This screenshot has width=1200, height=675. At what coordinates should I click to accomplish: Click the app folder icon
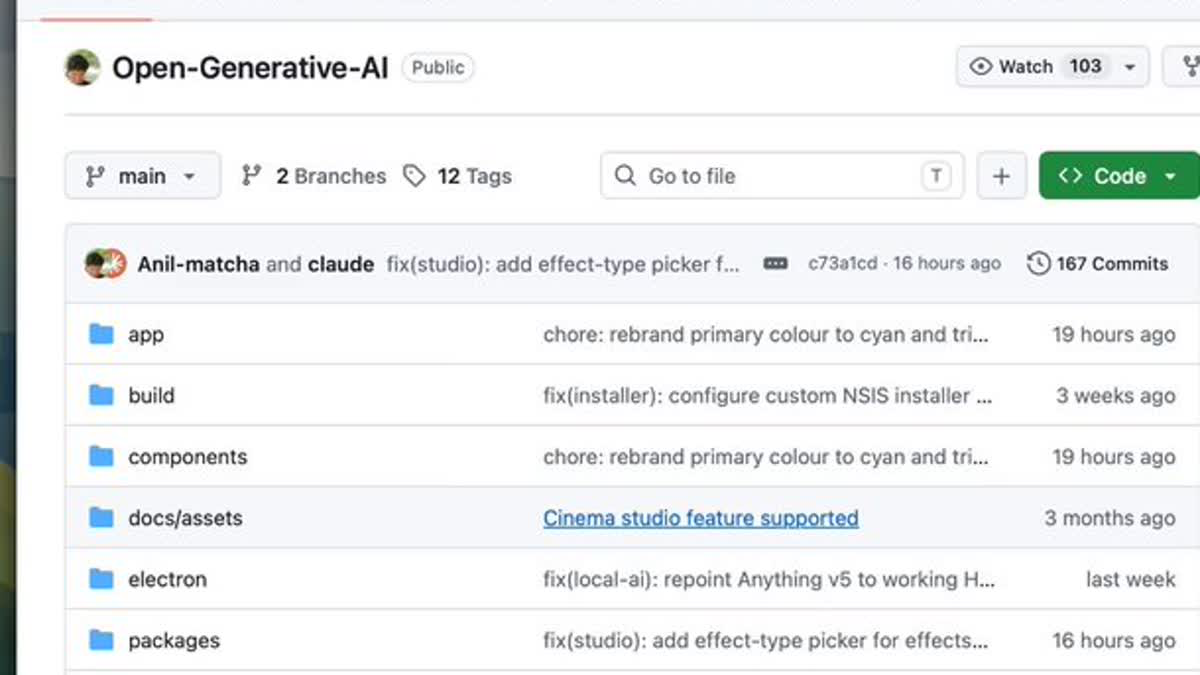pos(101,334)
